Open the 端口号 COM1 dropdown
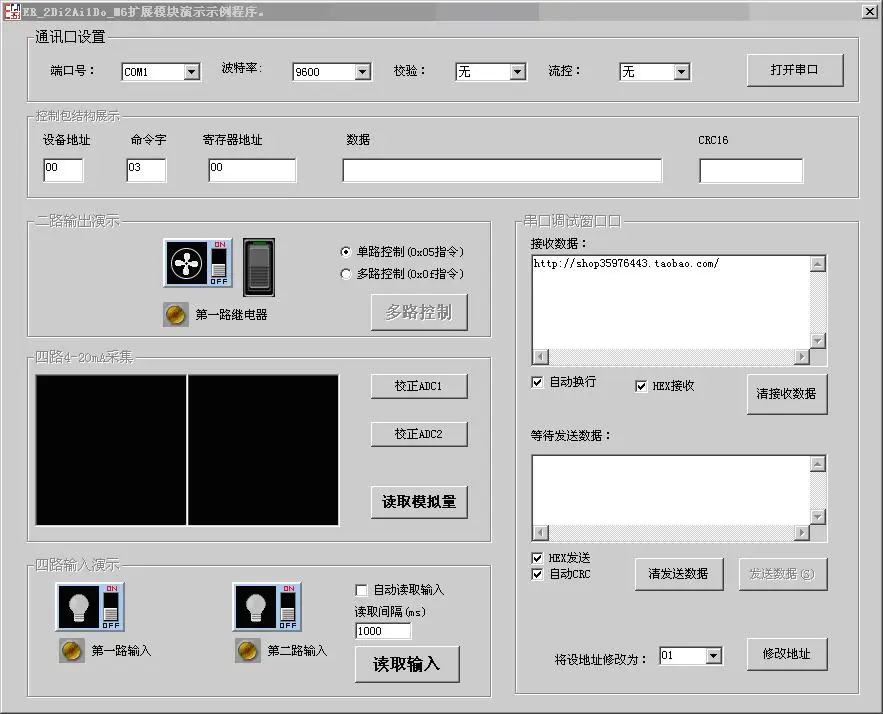This screenshot has height=714, width=883. [192, 72]
